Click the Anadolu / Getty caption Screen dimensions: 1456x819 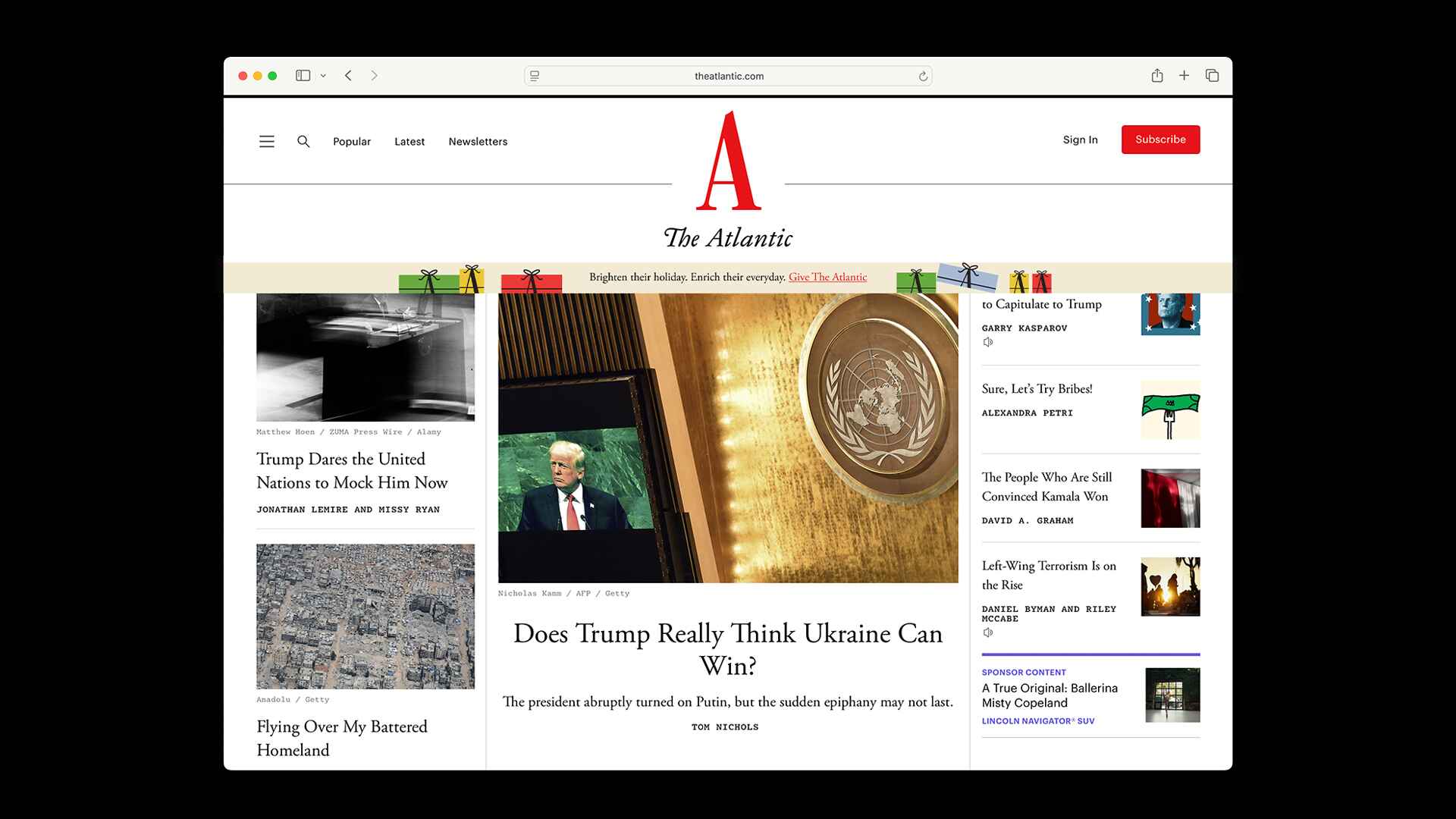[x=293, y=700]
